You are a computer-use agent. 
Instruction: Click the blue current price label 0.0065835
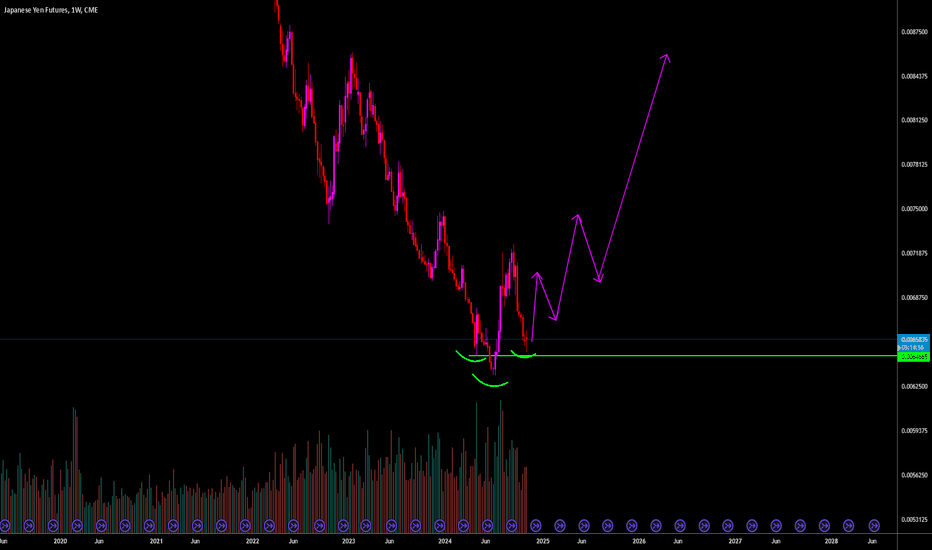tap(914, 340)
